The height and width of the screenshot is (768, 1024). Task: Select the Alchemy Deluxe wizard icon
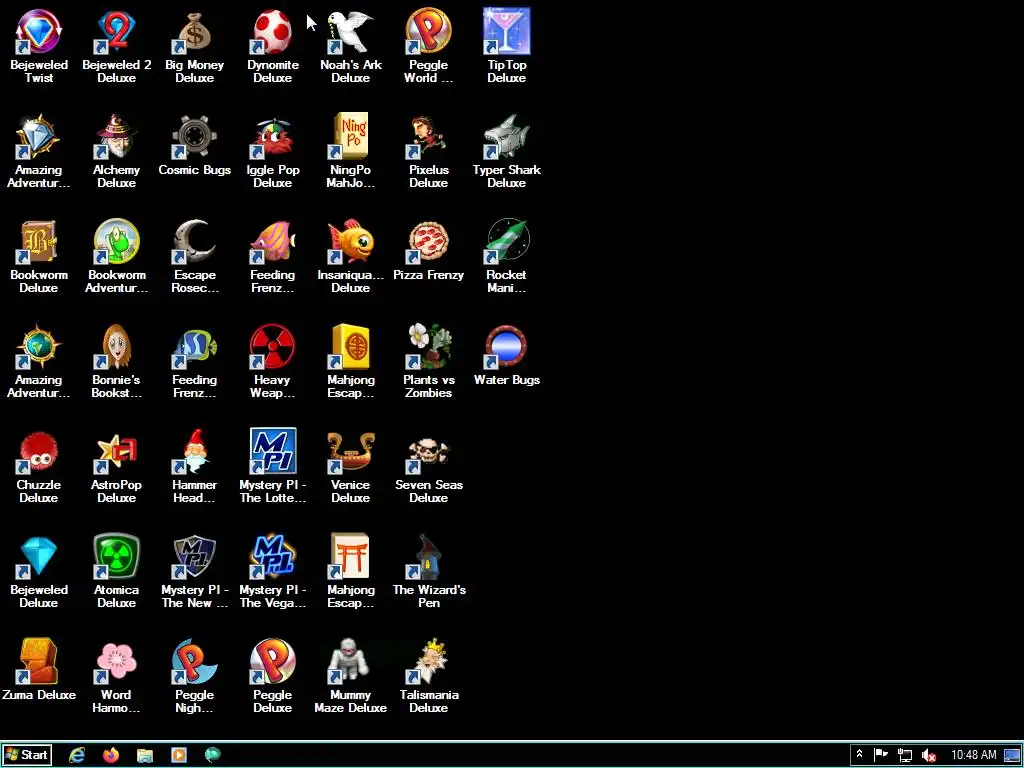[x=116, y=136]
